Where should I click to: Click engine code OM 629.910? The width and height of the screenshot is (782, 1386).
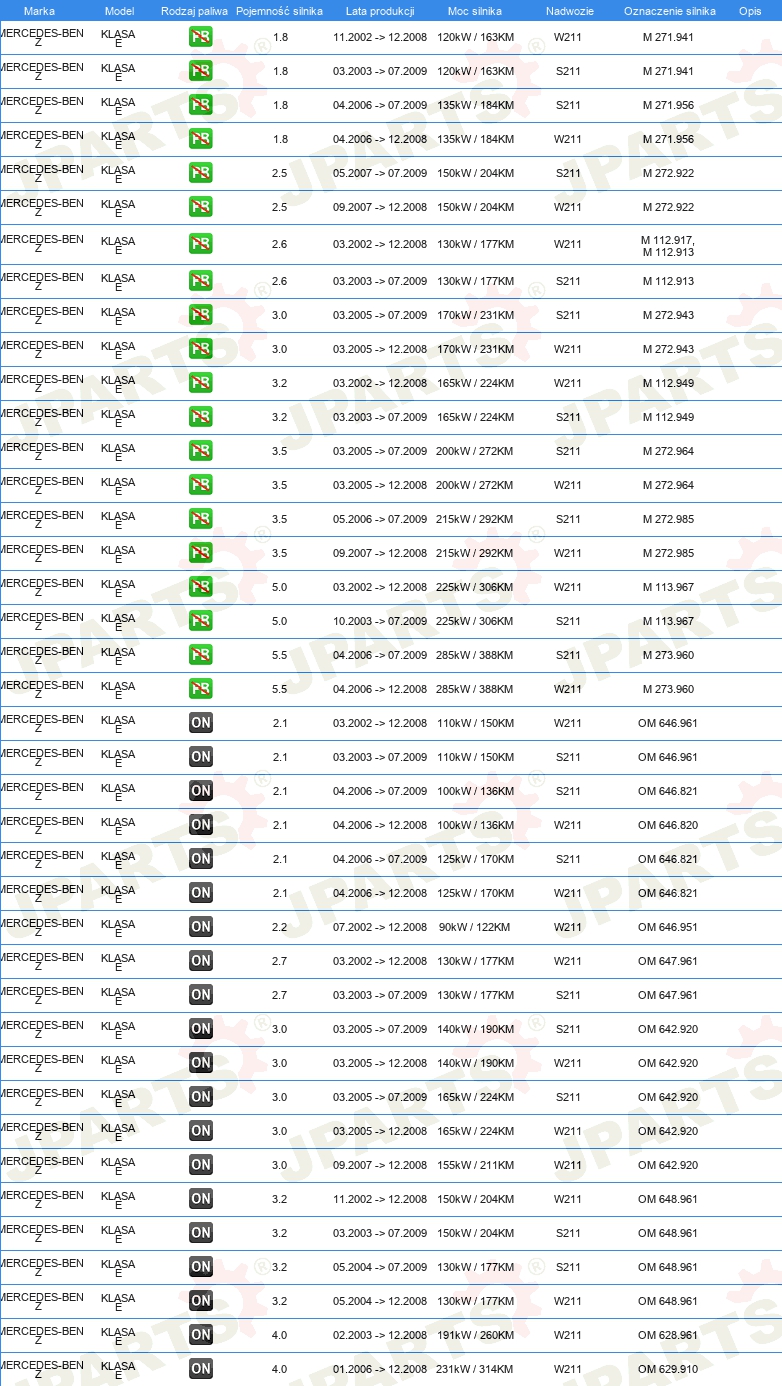[x=668, y=1370]
